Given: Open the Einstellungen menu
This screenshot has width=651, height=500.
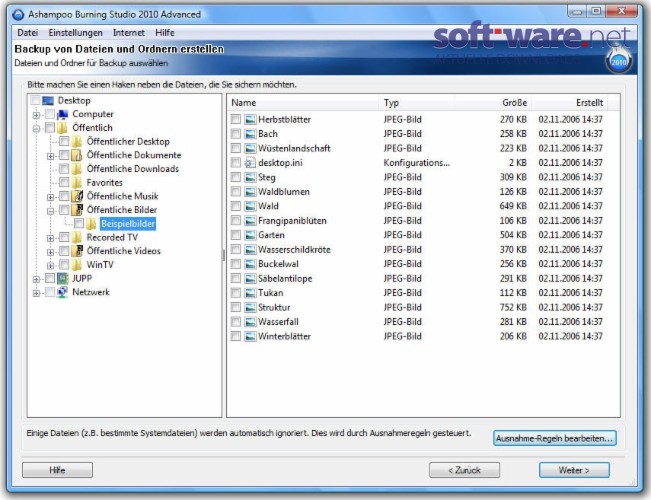Looking at the screenshot, I should point(76,33).
